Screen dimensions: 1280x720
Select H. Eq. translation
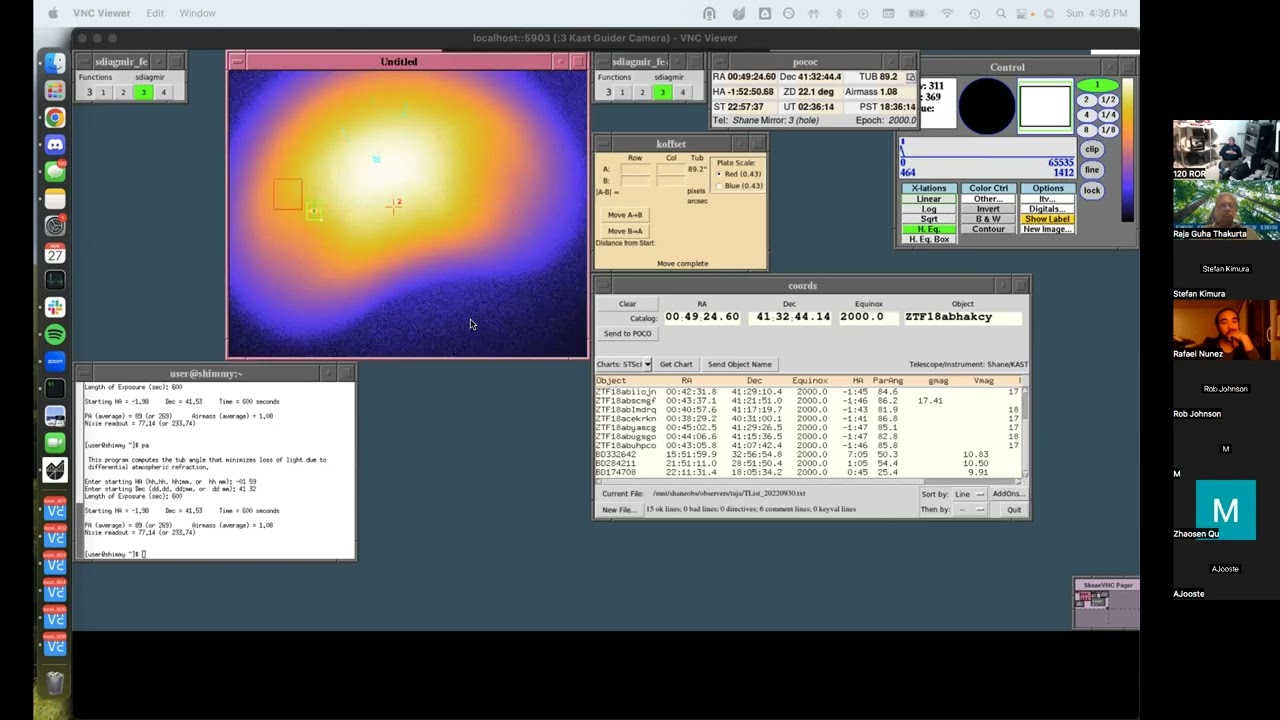click(x=929, y=229)
